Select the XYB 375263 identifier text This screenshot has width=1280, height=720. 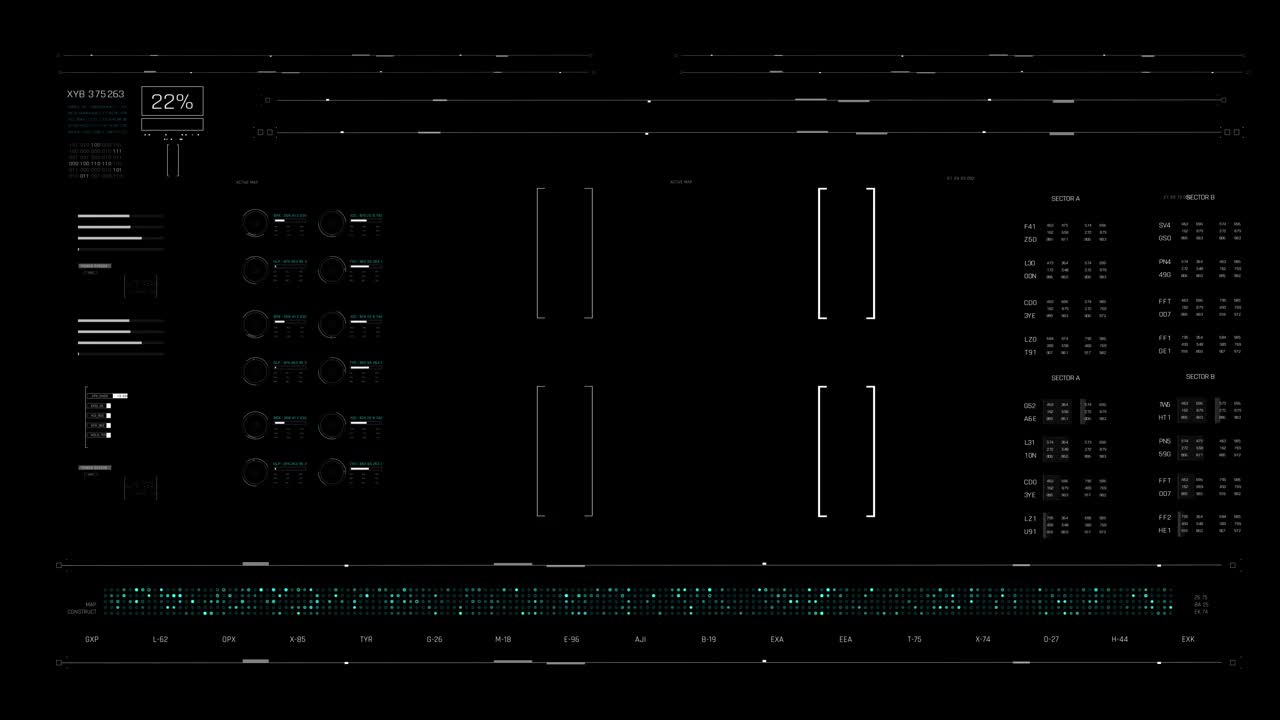click(96, 94)
